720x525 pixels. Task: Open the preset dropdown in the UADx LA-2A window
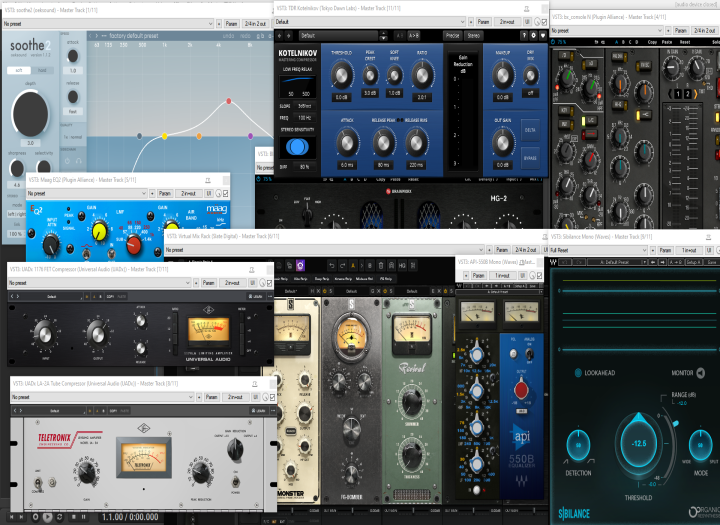[x=102, y=397]
